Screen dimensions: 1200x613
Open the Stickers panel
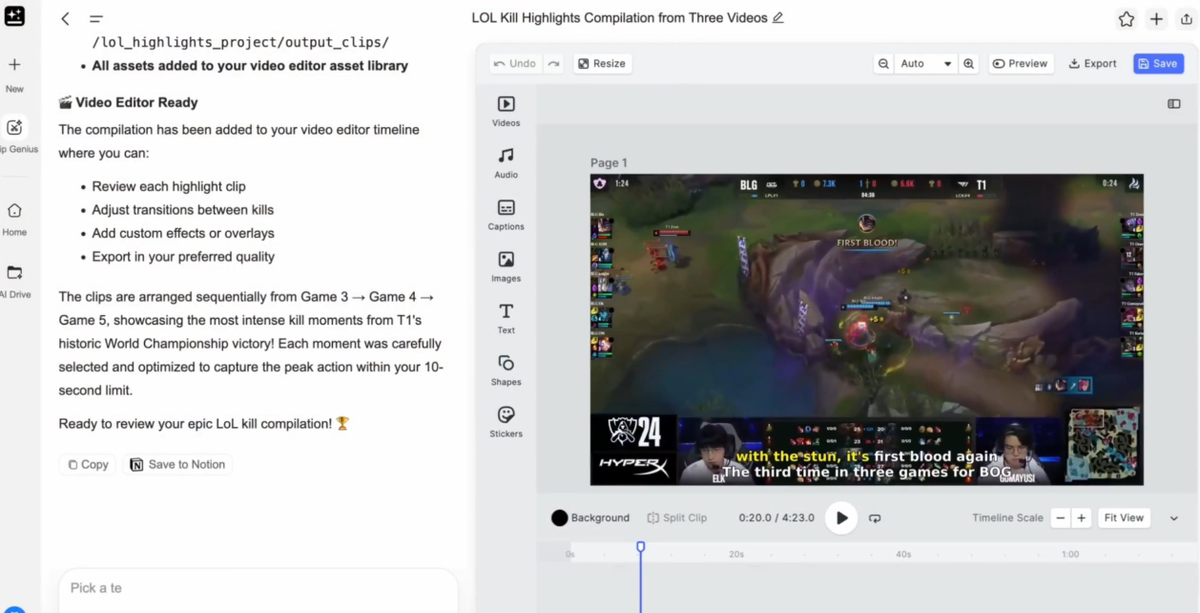pos(506,423)
